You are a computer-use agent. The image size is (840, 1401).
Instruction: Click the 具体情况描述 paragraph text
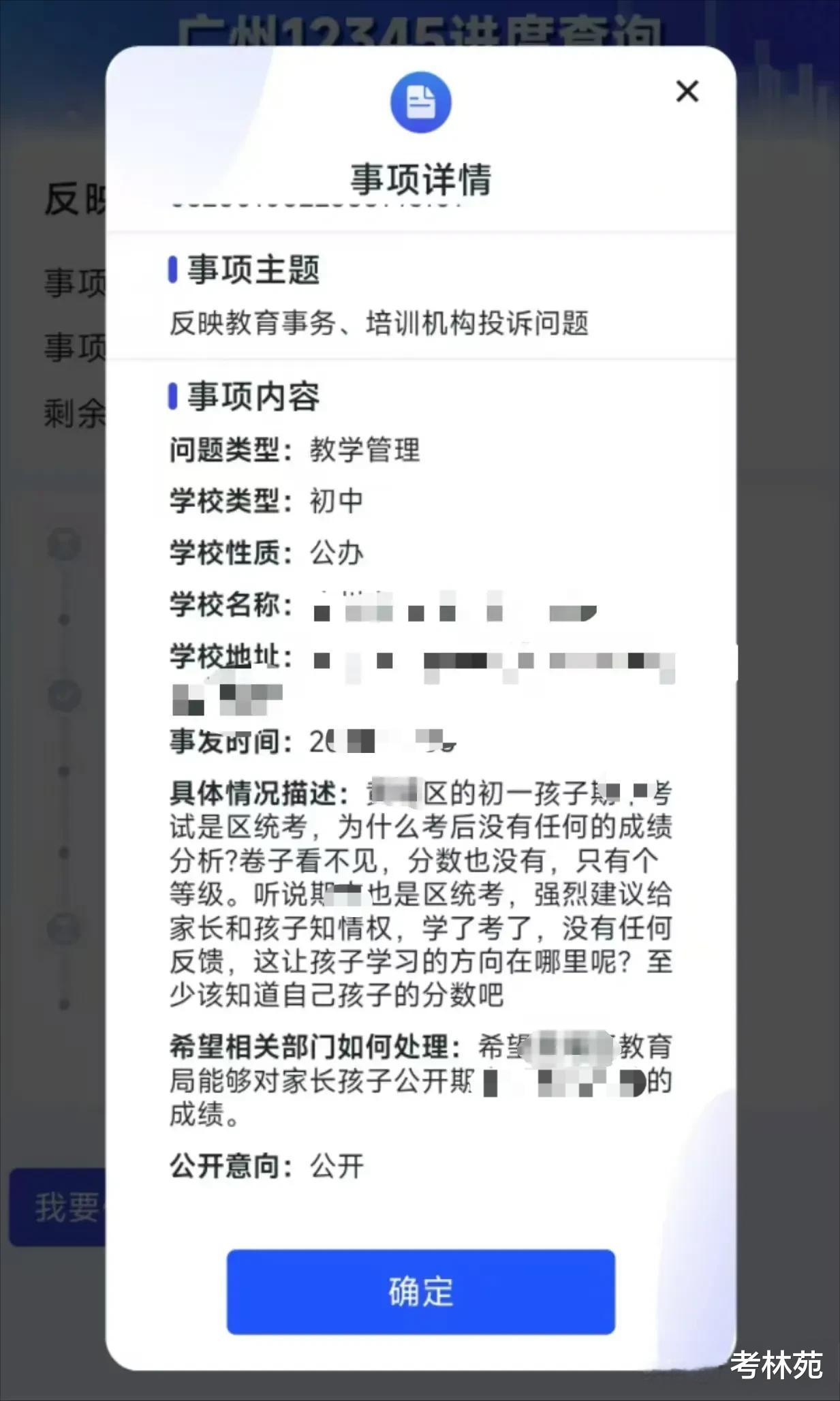[x=421, y=894]
